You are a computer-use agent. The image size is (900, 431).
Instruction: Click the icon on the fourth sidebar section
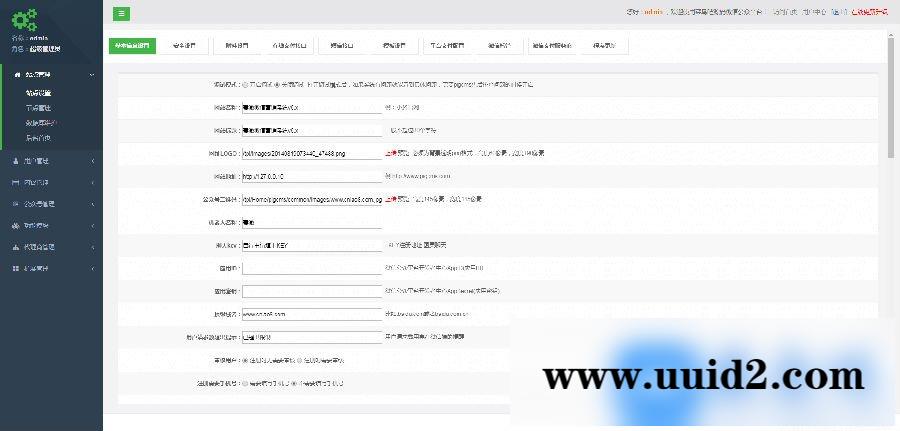coord(15,204)
